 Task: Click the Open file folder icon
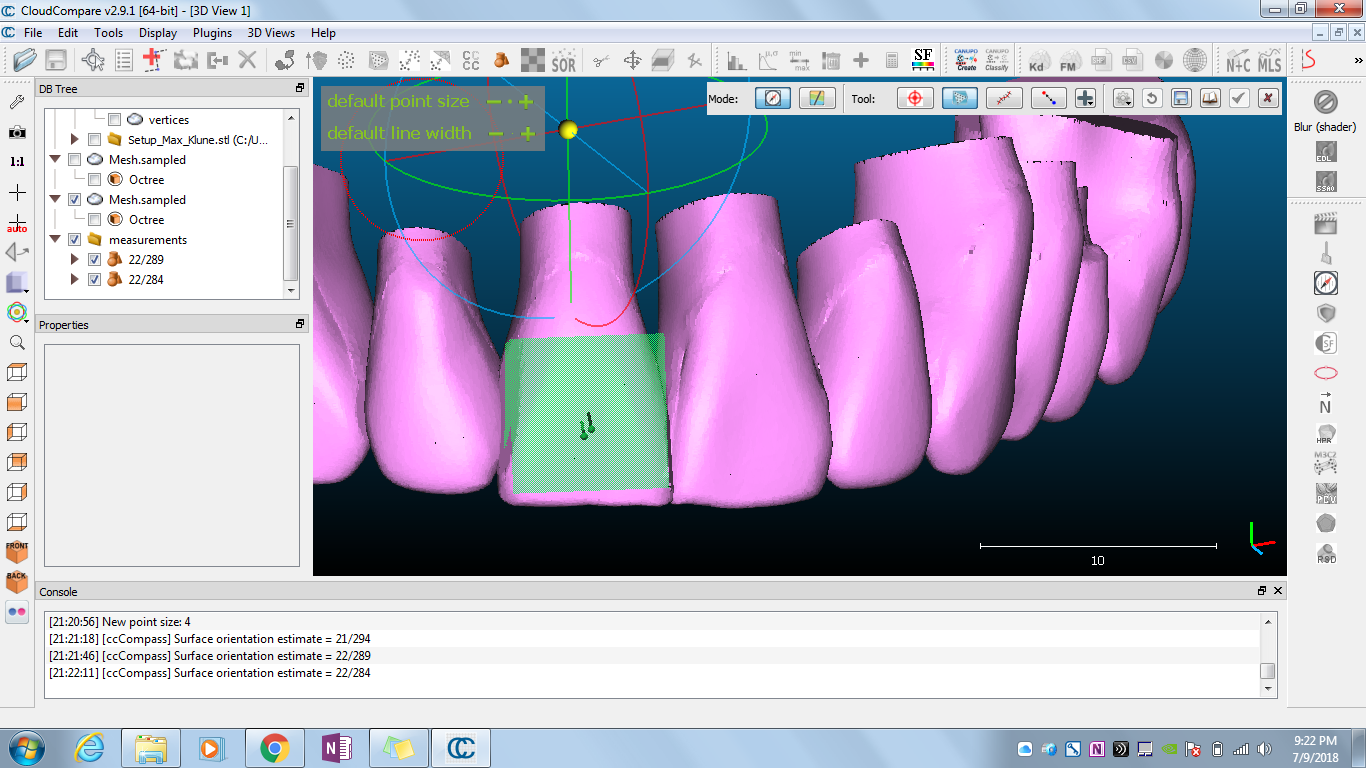(24, 60)
